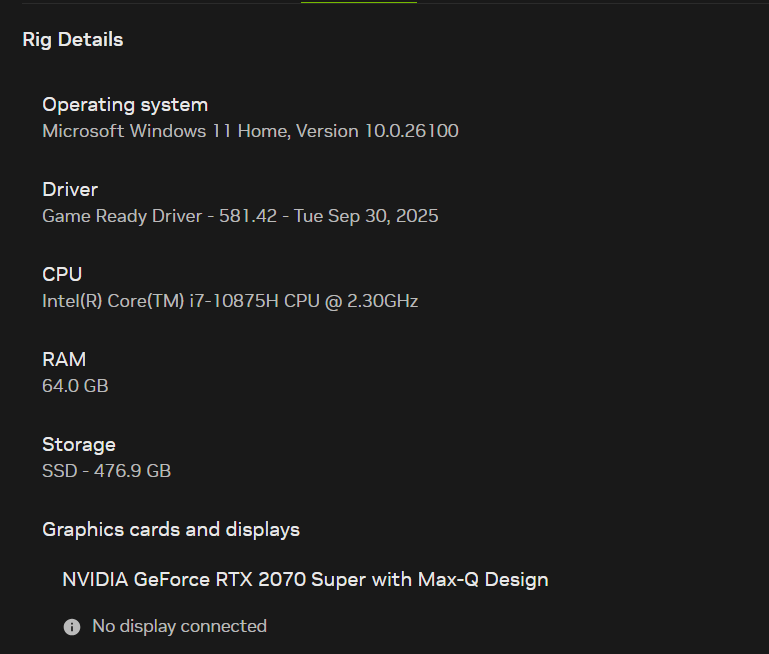Click the RAM label
769x654 pixels.
(x=64, y=359)
